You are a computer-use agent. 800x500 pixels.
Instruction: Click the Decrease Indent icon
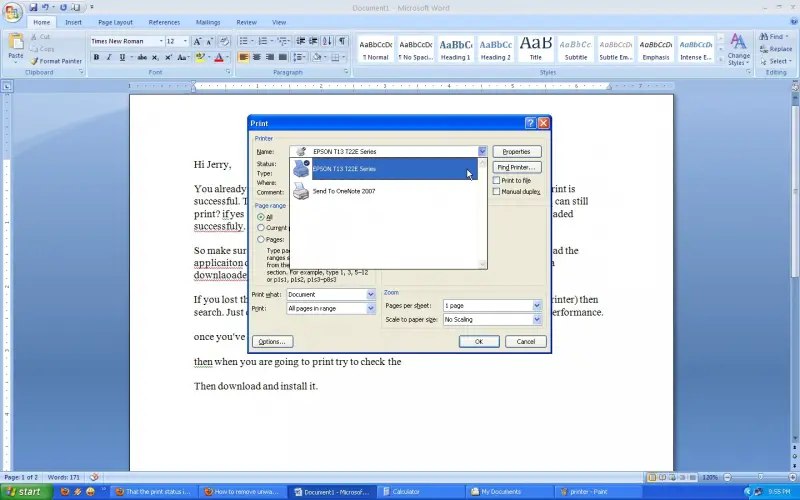coord(301,41)
